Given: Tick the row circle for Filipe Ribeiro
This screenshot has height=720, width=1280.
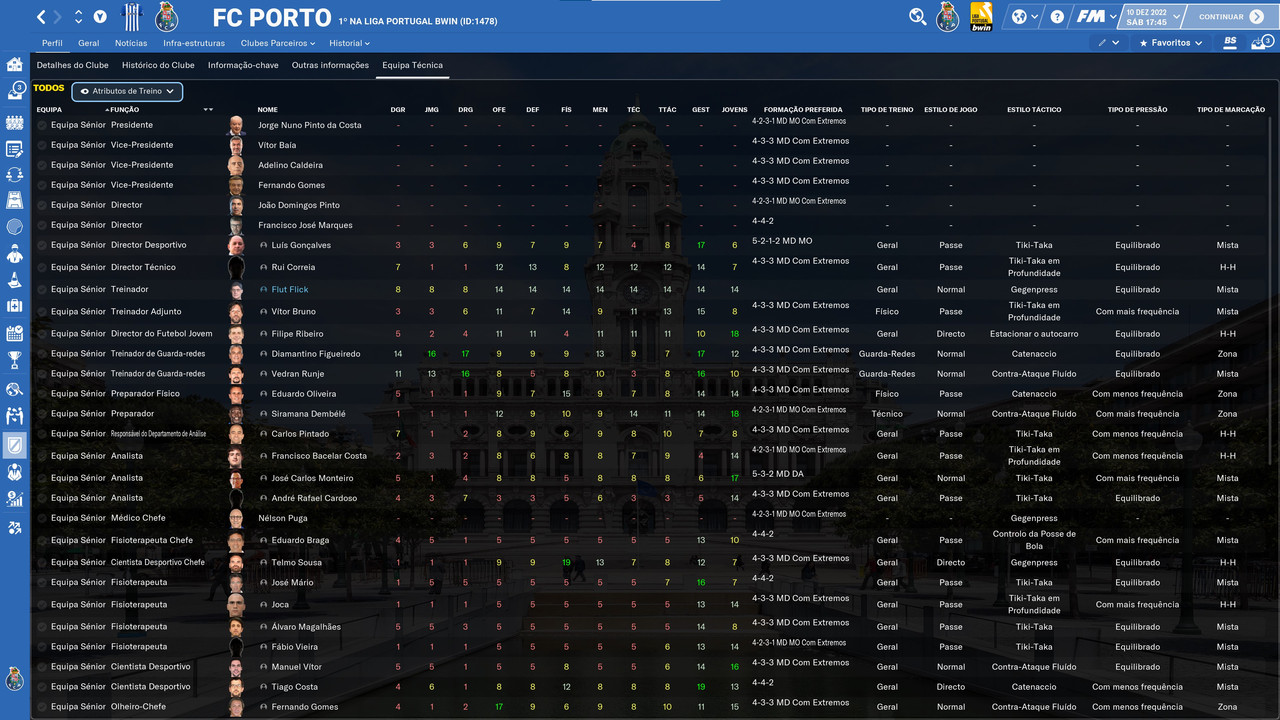Looking at the screenshot, I should tap(42, 334).
